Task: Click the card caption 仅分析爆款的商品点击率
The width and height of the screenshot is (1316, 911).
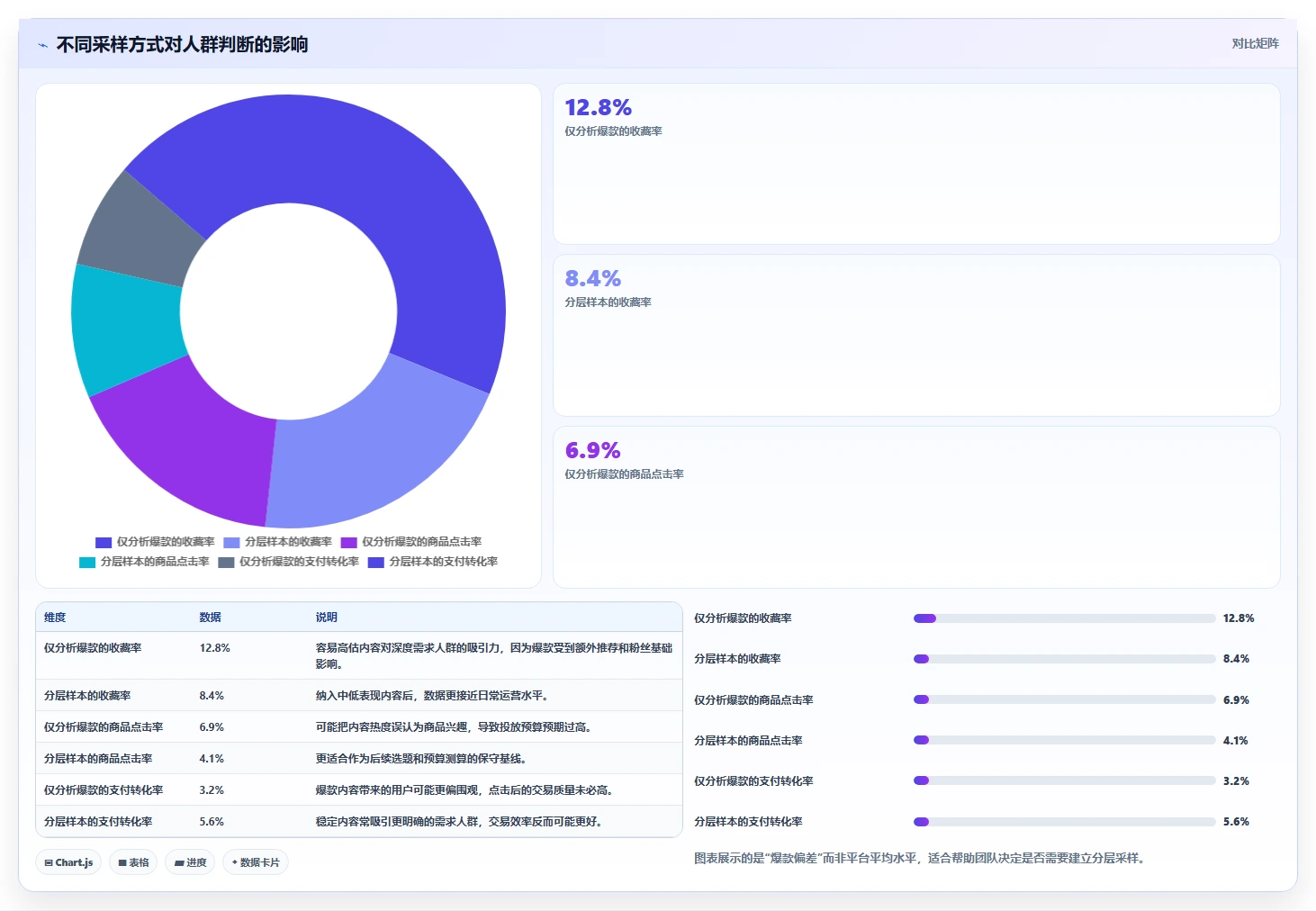Action: coord(624,474)
